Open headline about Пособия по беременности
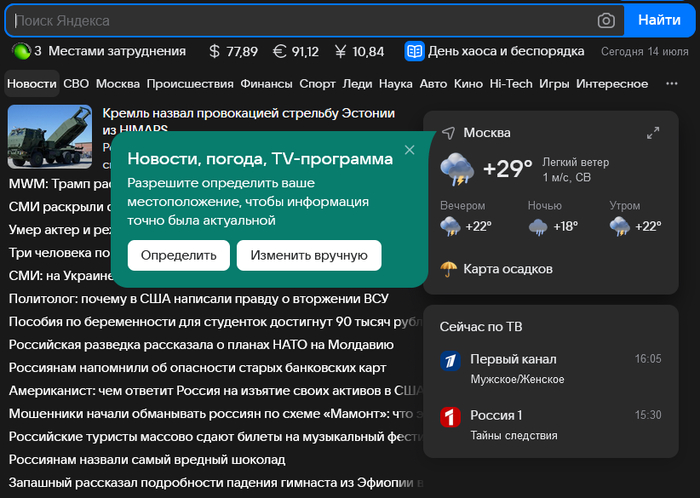 coord(216,322)
